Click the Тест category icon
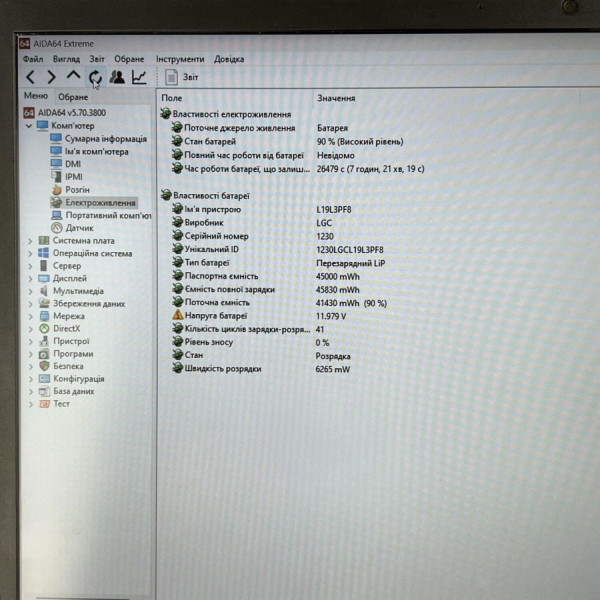Viewport: 600px width, 600px height. [44, 404]
